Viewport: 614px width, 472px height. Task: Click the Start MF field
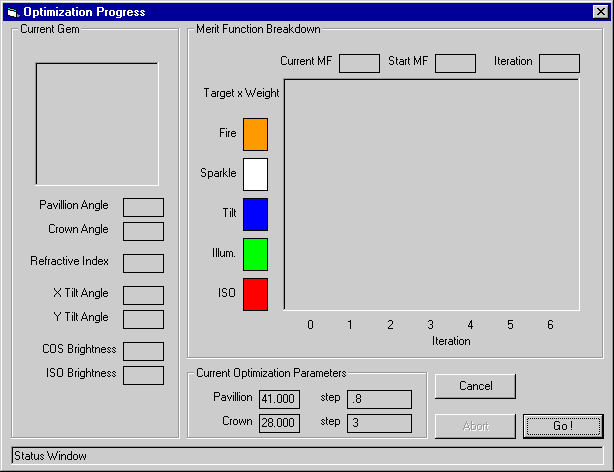[x=455, y=63]
